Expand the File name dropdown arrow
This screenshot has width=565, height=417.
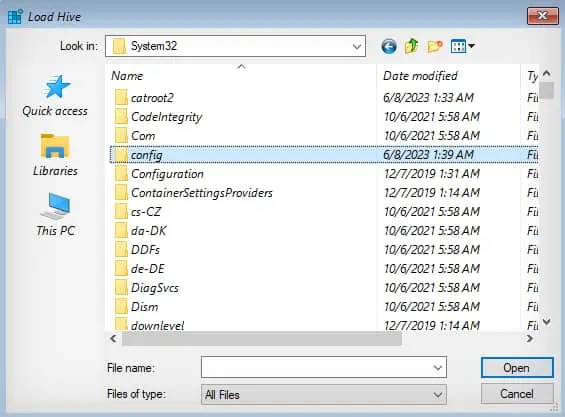click(437, 368)
